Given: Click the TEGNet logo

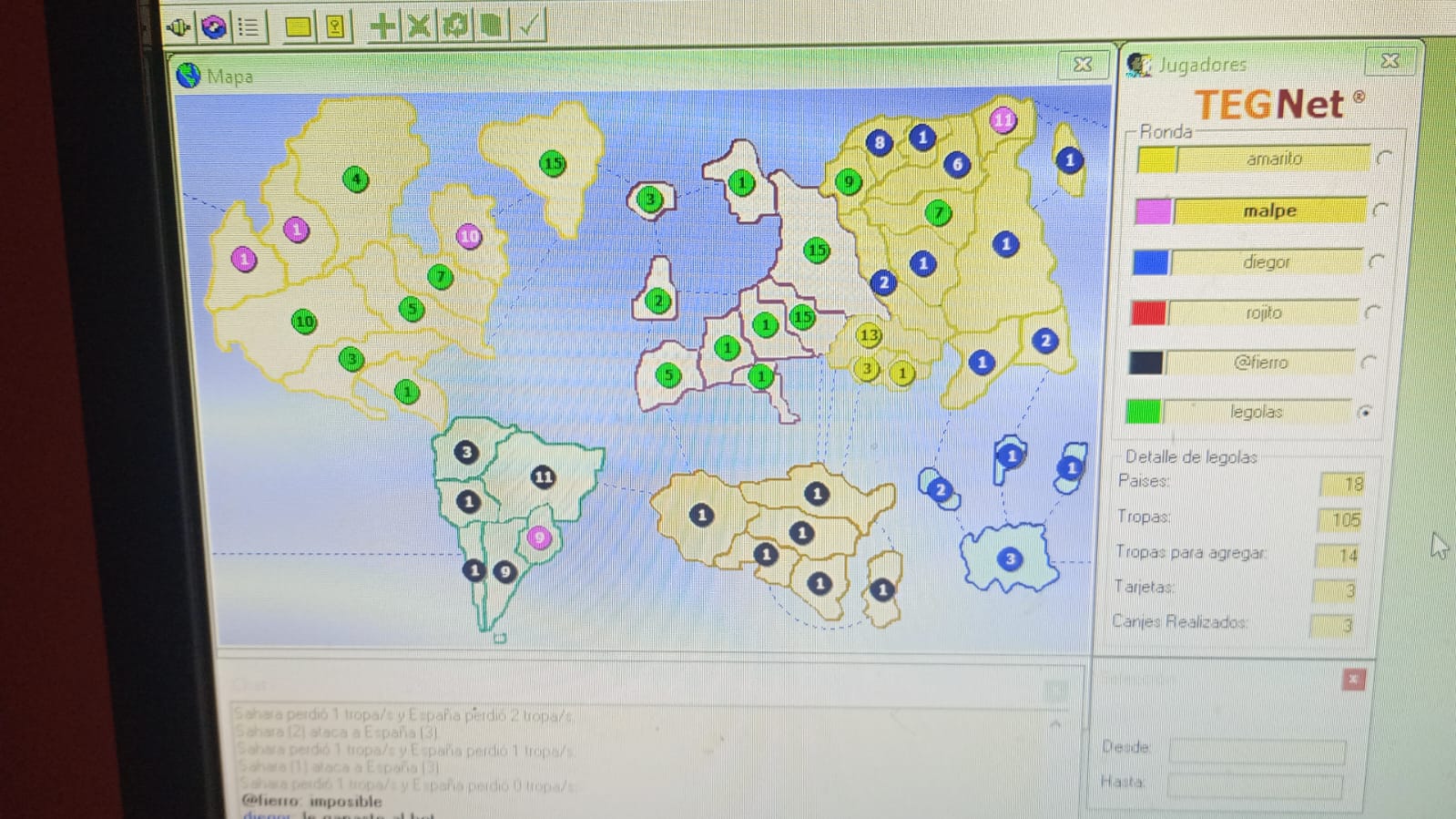Looking at the screenshot, I should point(1279,105).
